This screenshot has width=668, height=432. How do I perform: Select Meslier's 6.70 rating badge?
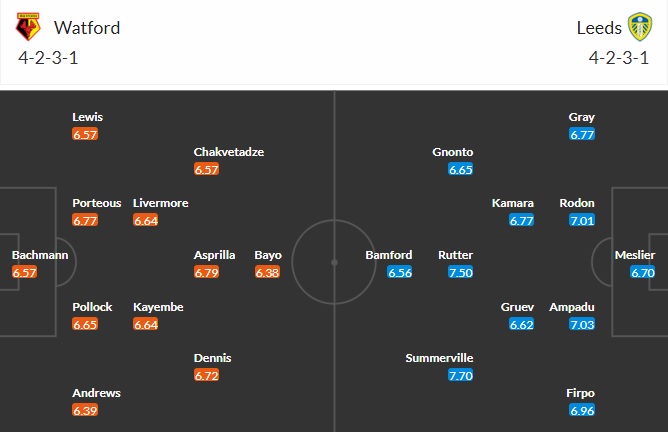(x=642, y=272)
